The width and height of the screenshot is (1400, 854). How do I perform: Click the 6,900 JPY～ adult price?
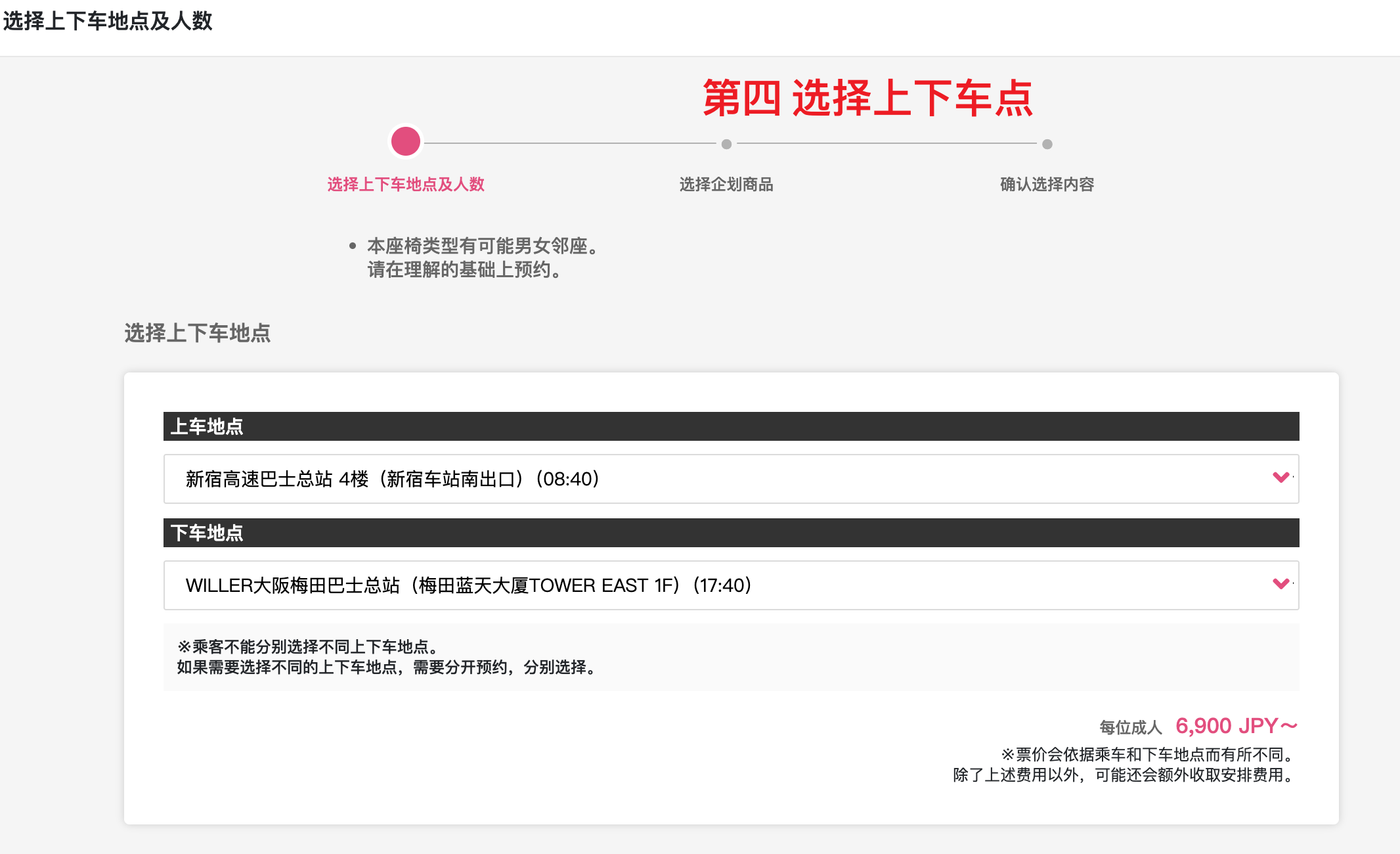tap(1236, 726)
